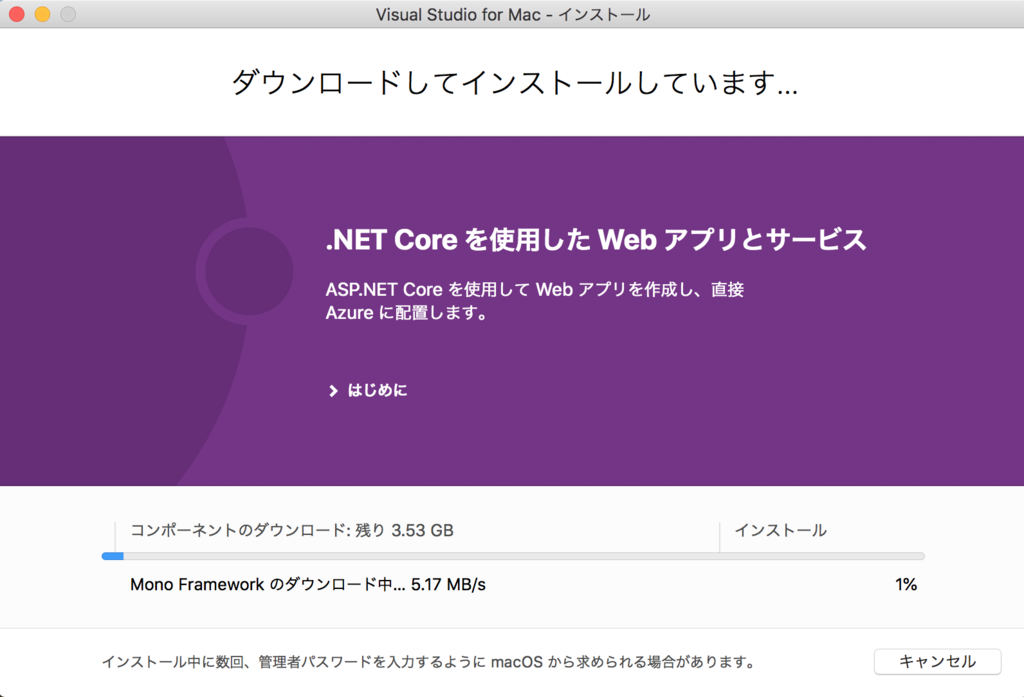The width and height of the screenshot is (1024, 697).
Task: Minimize the installer with the yellow button
Action: [x=42, y=14]
